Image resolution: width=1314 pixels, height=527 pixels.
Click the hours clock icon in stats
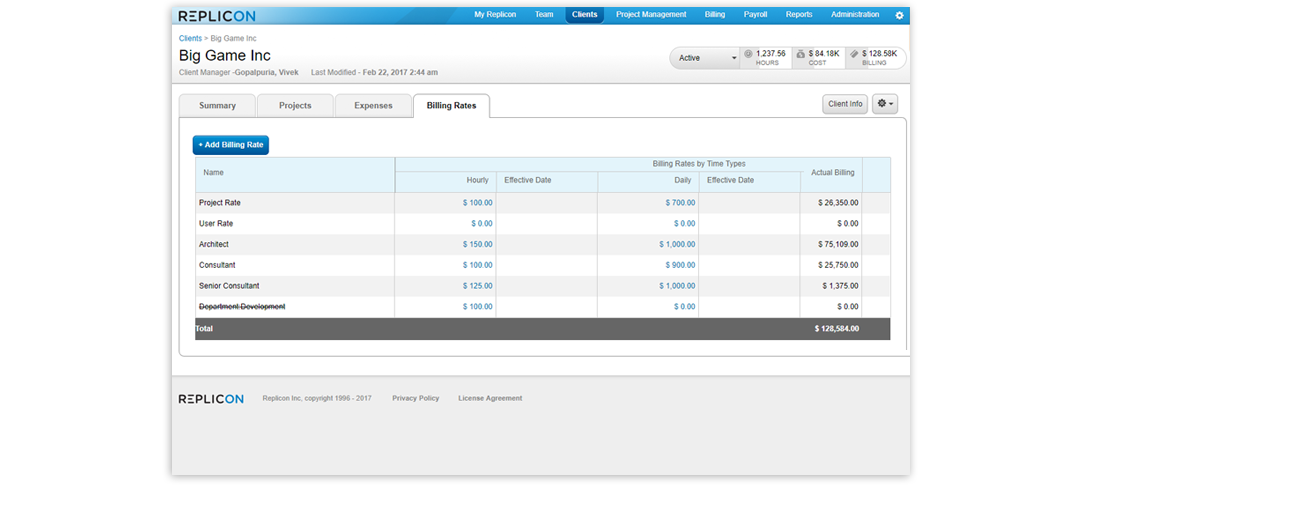tap(748, 53)
